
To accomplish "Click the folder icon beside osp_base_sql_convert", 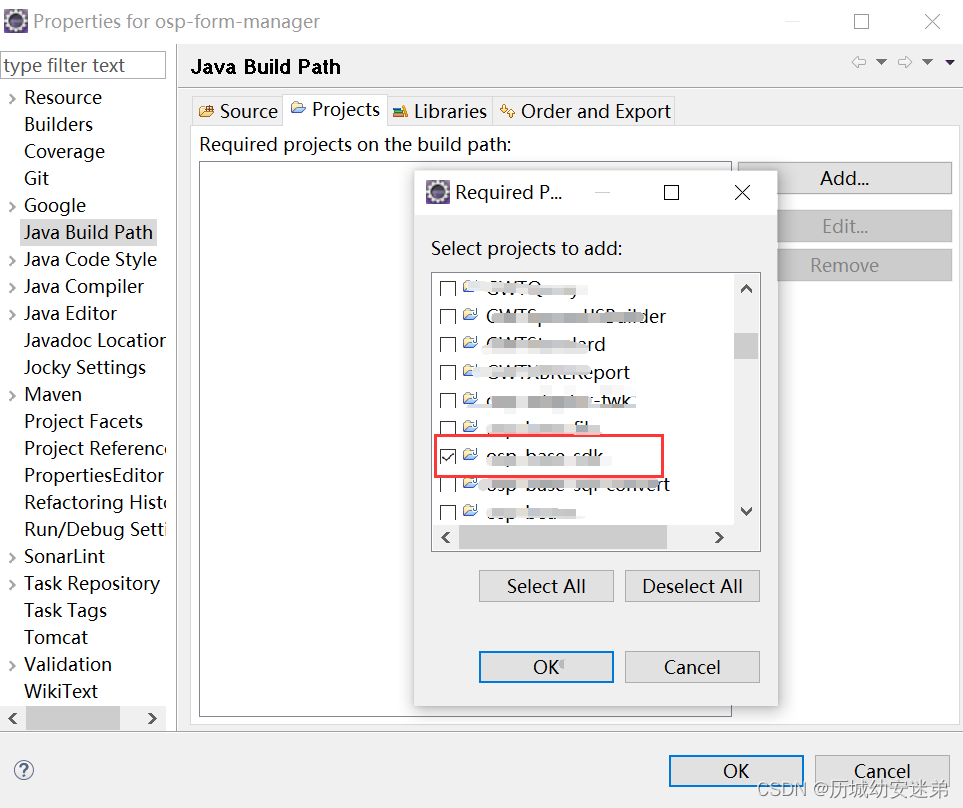I will (x=471, y=485).
